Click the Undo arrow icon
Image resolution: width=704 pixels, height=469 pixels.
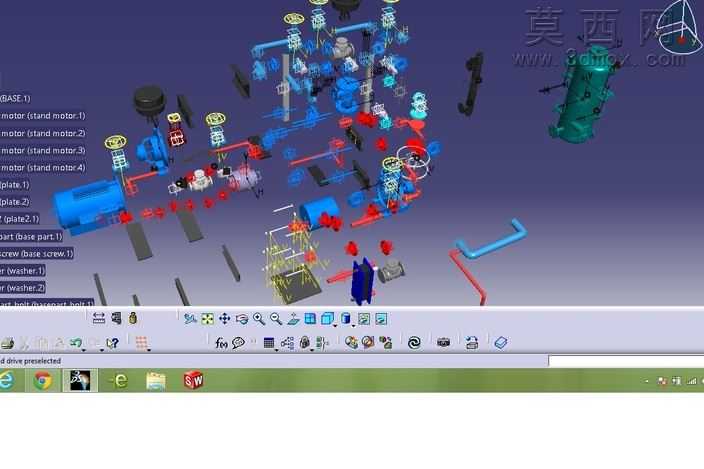click(x=75, y=343)
